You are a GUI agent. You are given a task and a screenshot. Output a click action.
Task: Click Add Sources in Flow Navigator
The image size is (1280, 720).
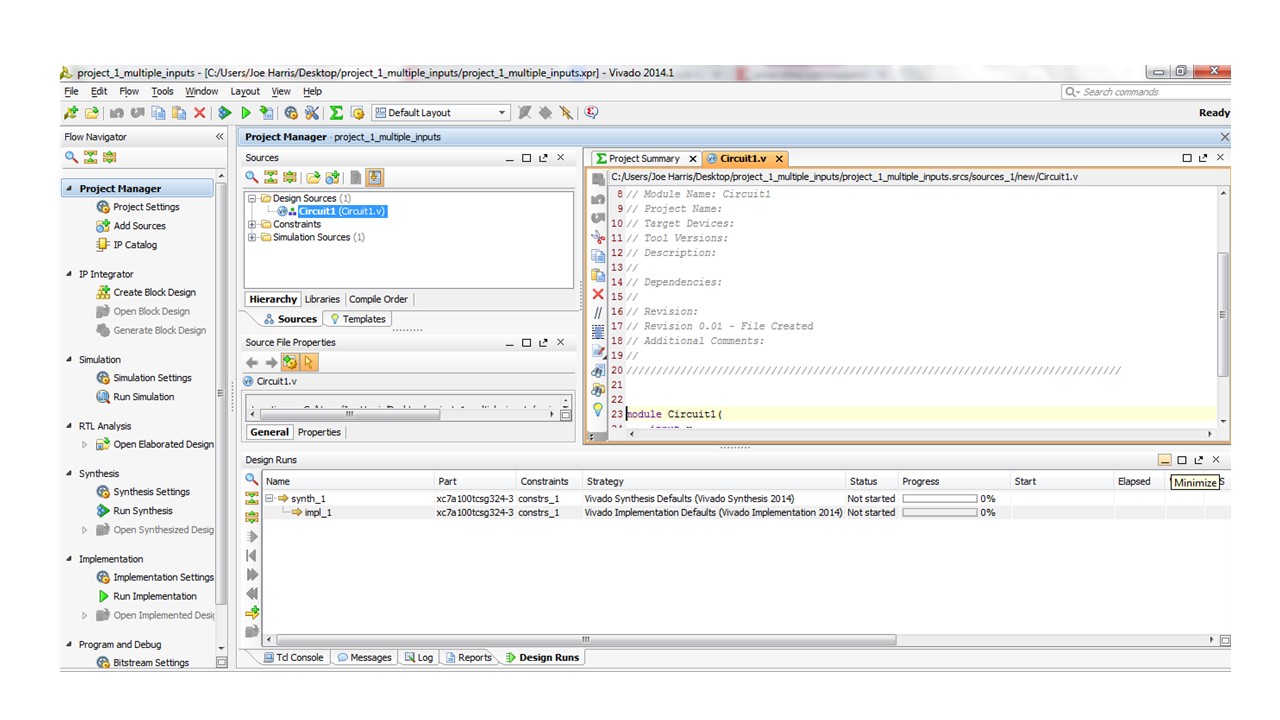[x=139, y=226]
